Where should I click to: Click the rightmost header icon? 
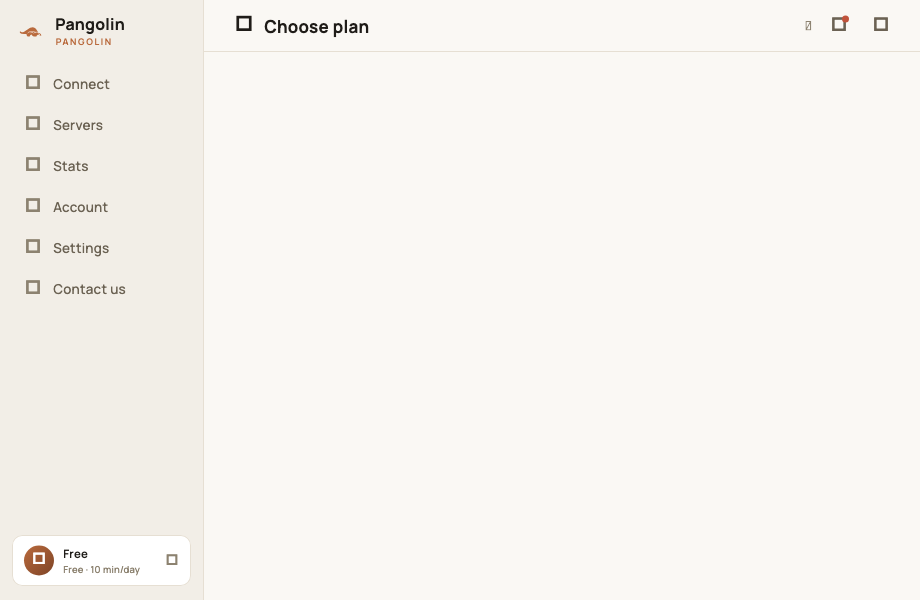(x=881, y=24)
